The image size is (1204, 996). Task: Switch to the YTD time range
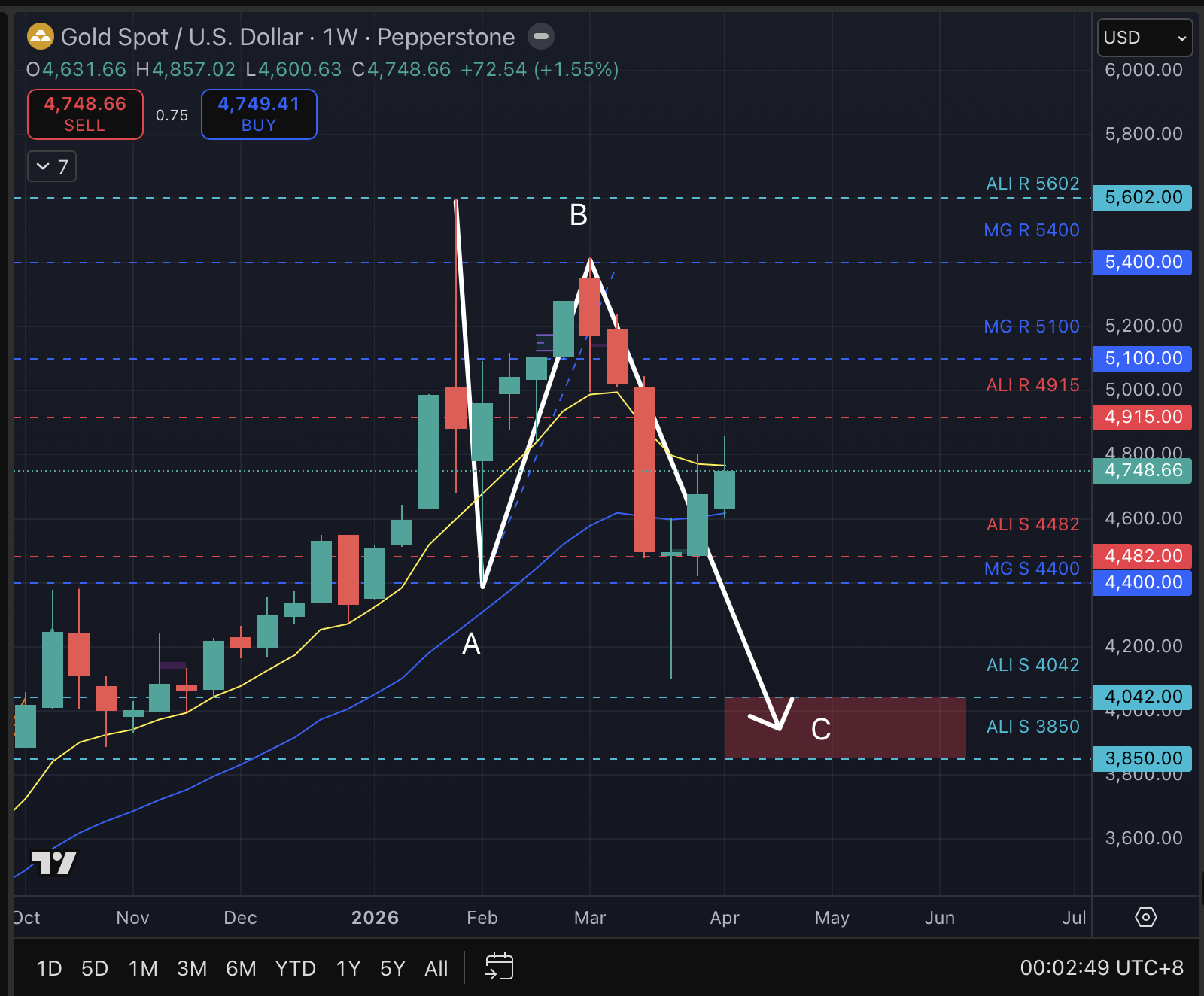[x=295, y=968]
